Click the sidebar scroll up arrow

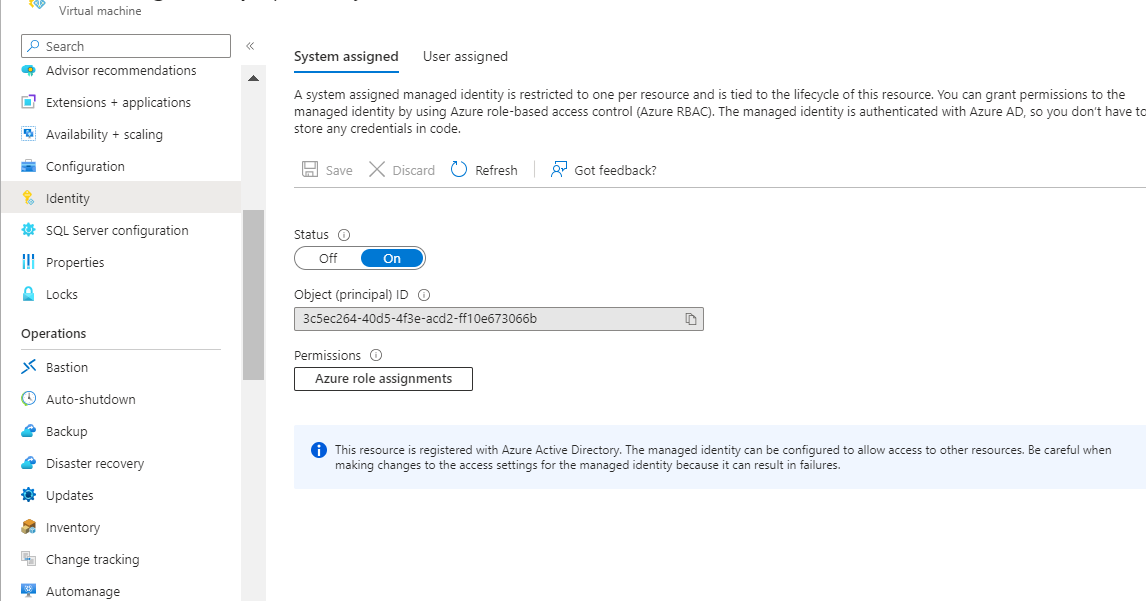pos(254,78)
